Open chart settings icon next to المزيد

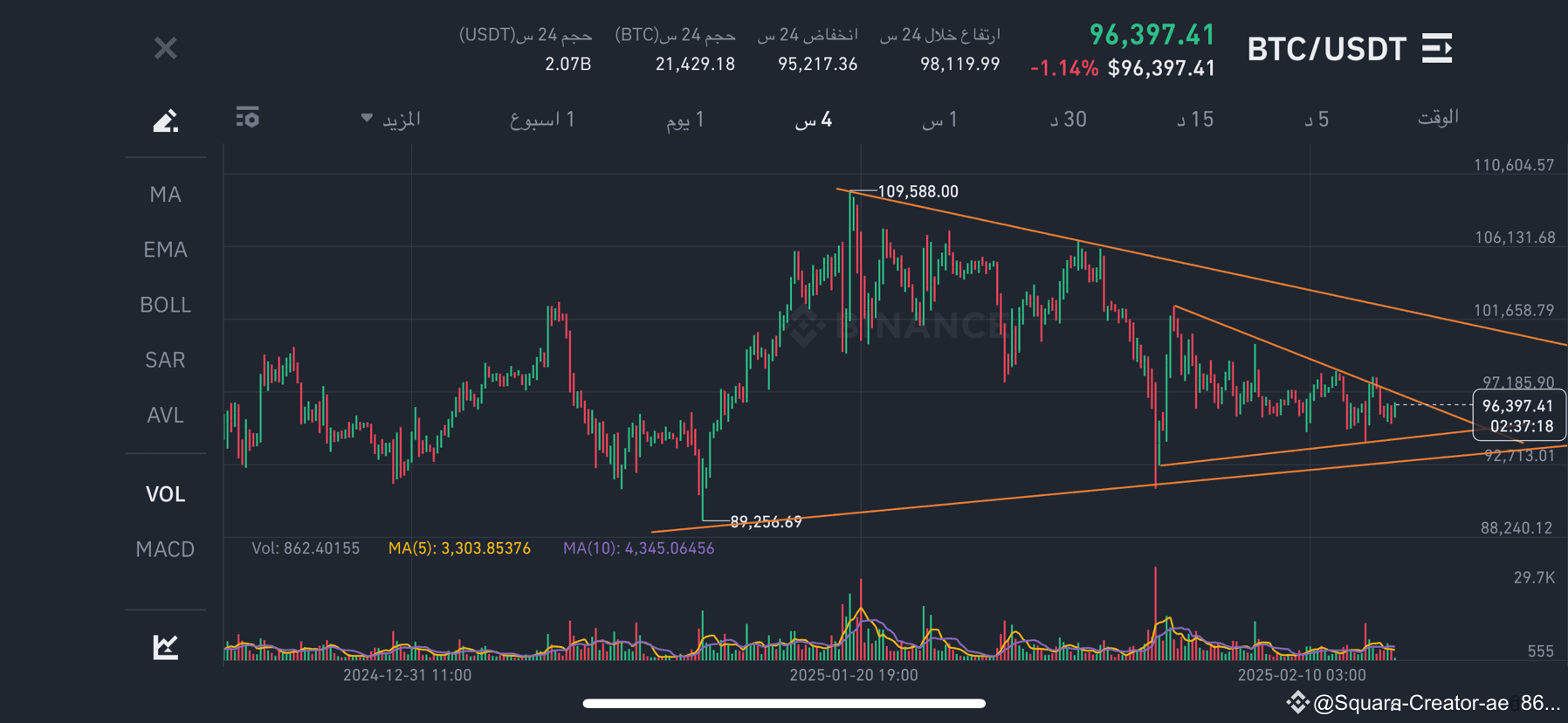[x=247, y=117]
